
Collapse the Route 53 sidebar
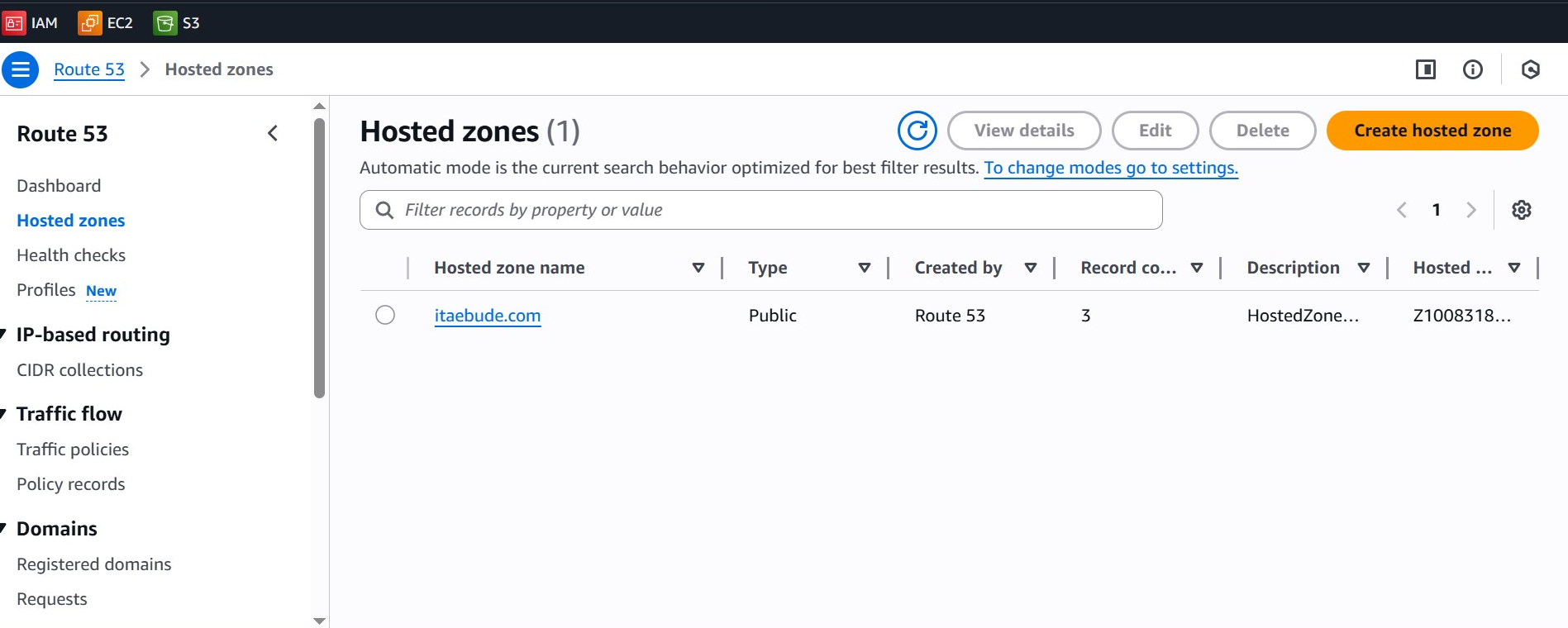pyautogui.click(x=273, y=133)
